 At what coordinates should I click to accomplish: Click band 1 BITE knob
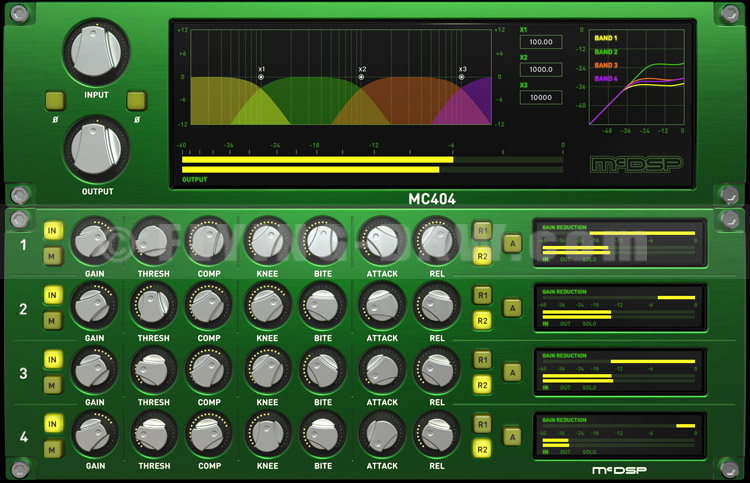click(322, 241)
